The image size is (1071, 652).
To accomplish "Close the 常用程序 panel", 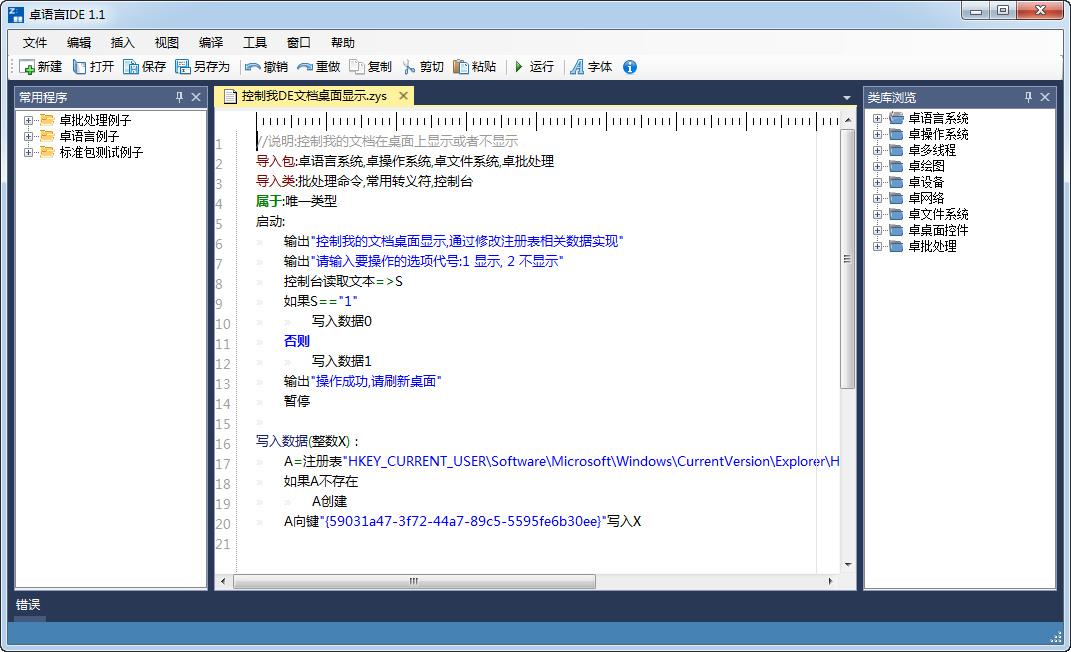I will tap(196, 97).
